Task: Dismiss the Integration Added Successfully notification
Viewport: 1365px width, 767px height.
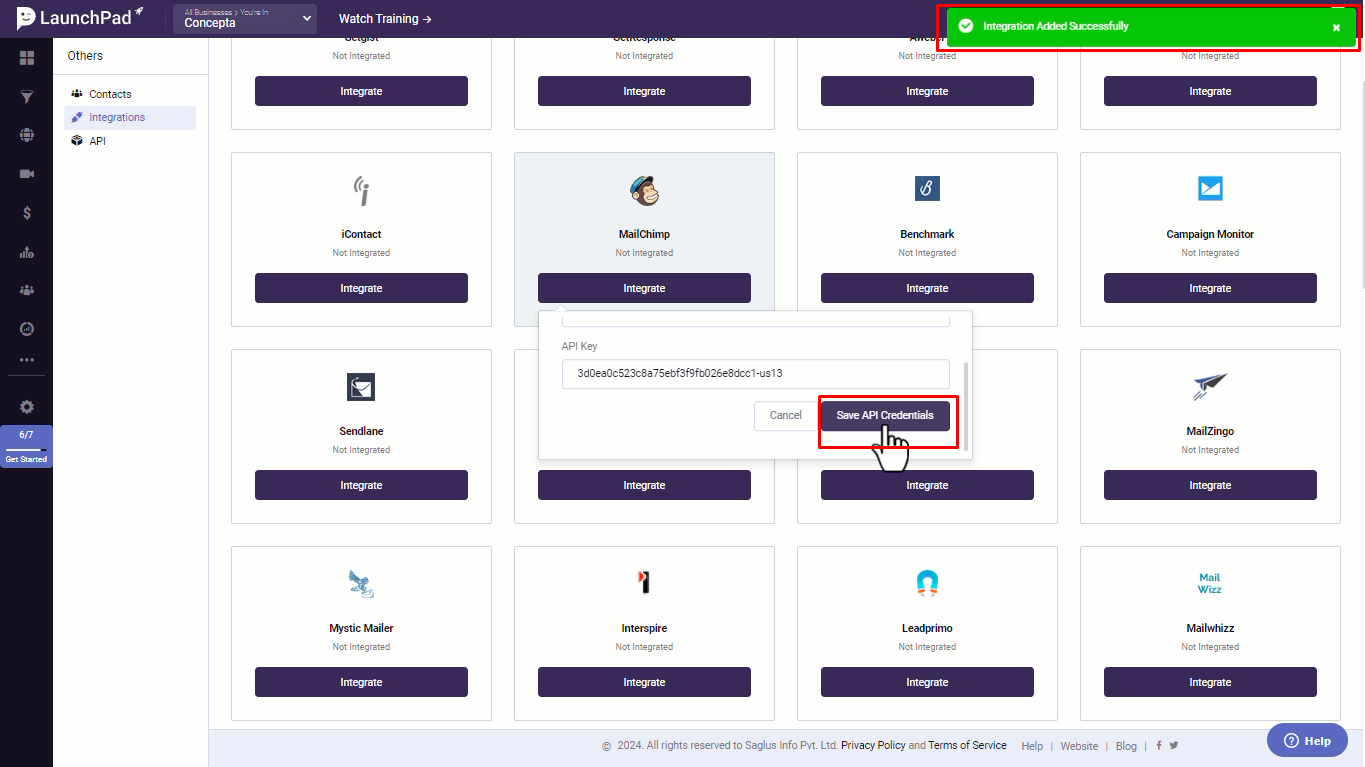Action: (1336, 28)
